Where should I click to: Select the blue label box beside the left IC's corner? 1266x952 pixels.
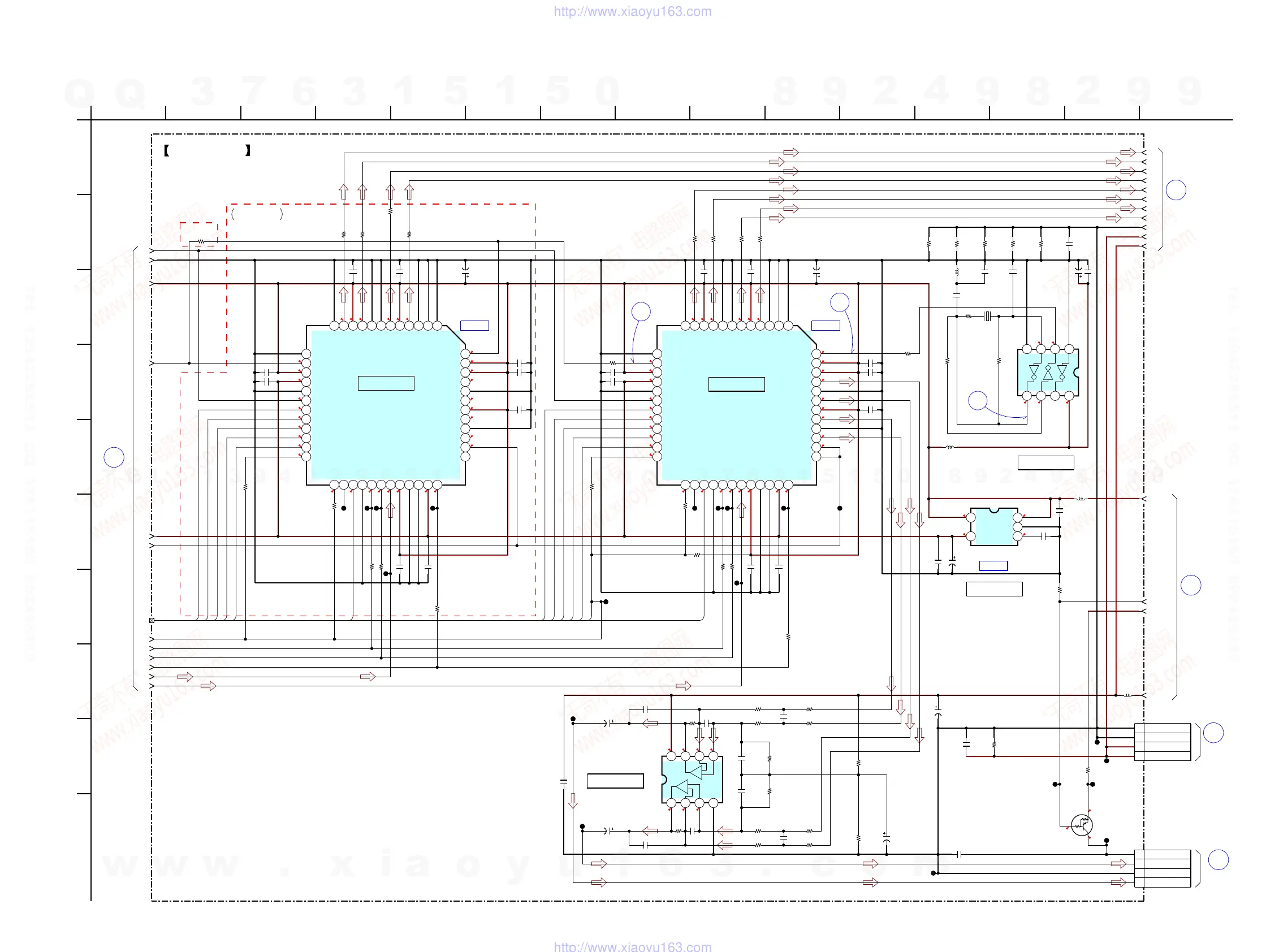tap(474, 326)
